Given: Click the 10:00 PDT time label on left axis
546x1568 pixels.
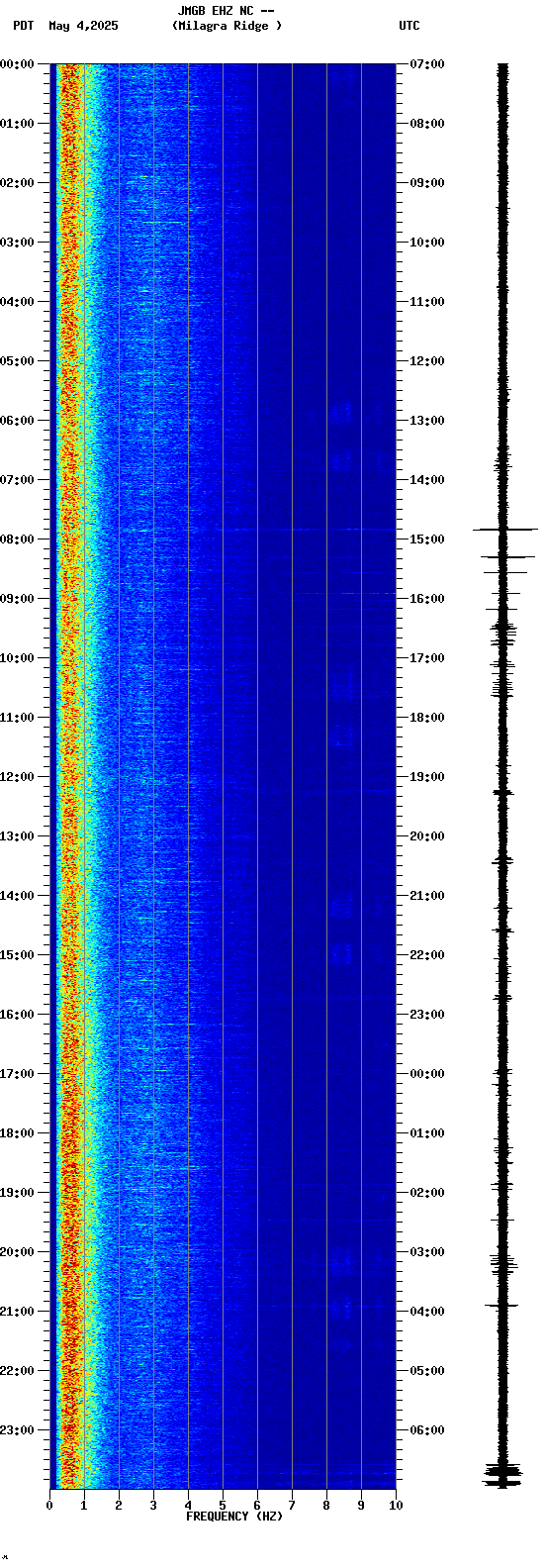Looking at the screenshot, I should point(17,658).
